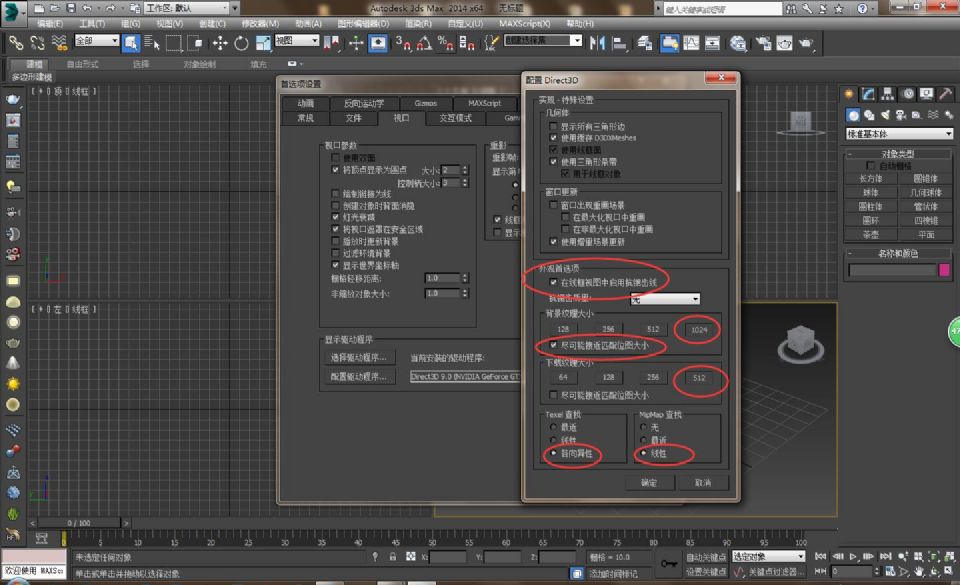Viewport: 960px width, 585px height.
Task: Open the 编辑(E) menu
Action: pyautogui.click(x=50, y=24)
